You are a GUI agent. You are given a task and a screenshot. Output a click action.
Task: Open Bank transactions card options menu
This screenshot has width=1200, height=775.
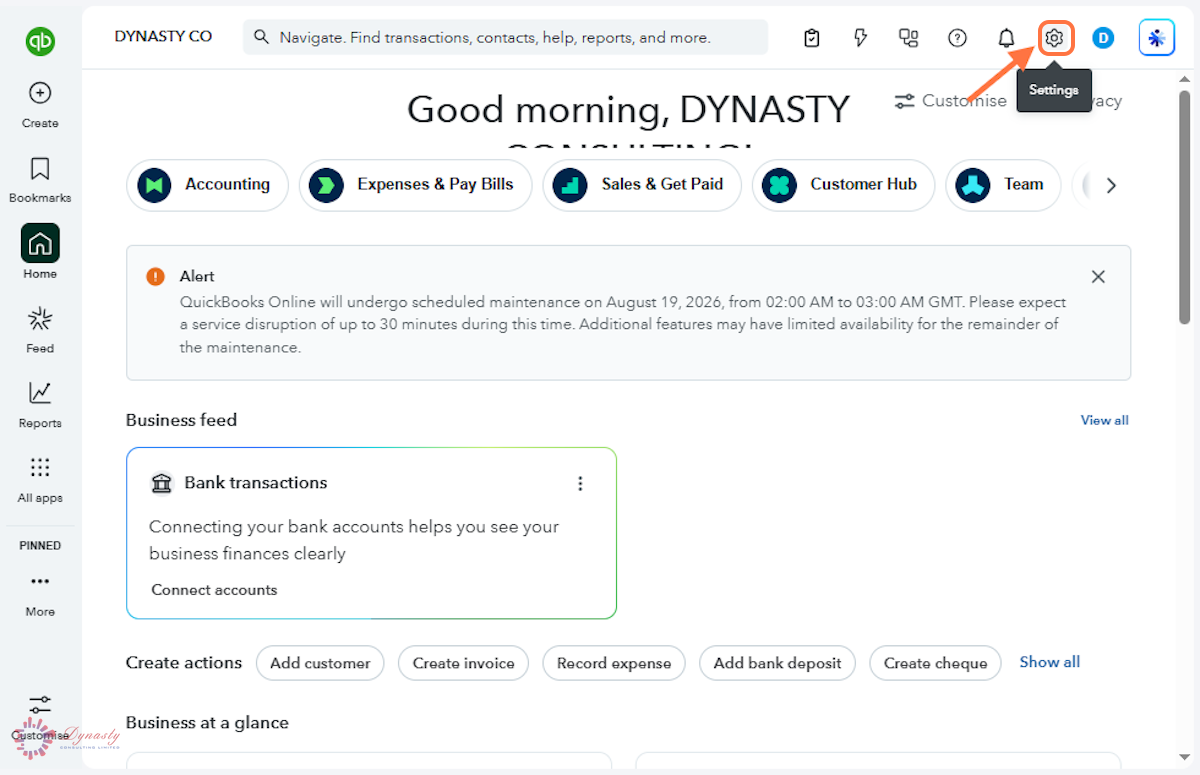coord(580,484)
